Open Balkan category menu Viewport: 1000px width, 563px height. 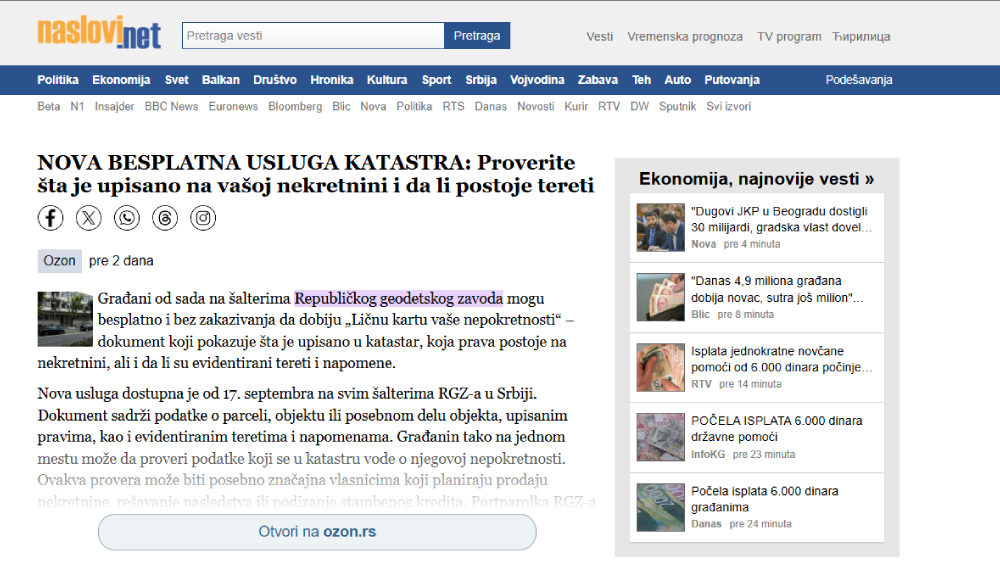click(x=221, y=80)
